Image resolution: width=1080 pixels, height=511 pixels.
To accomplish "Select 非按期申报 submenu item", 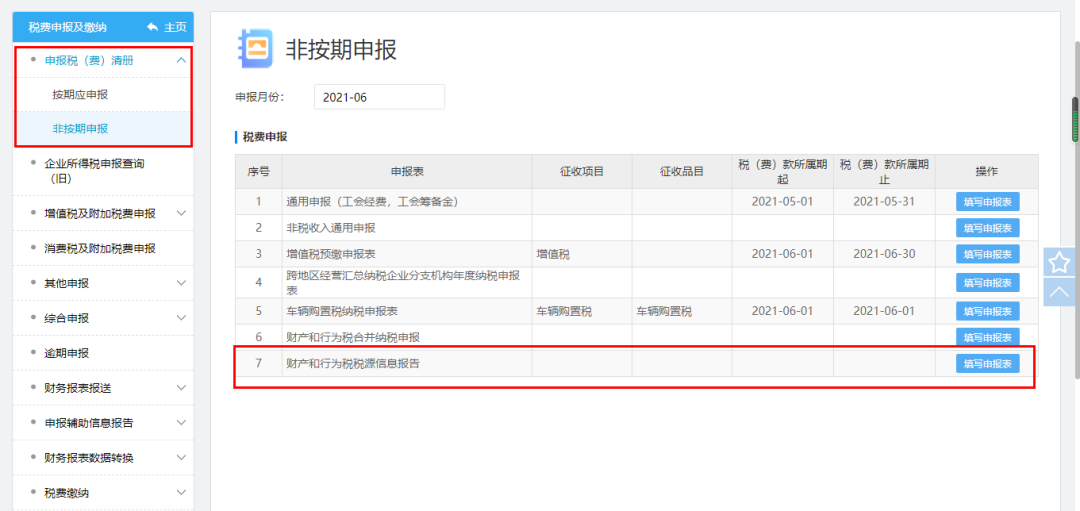I will click(80, 129).
